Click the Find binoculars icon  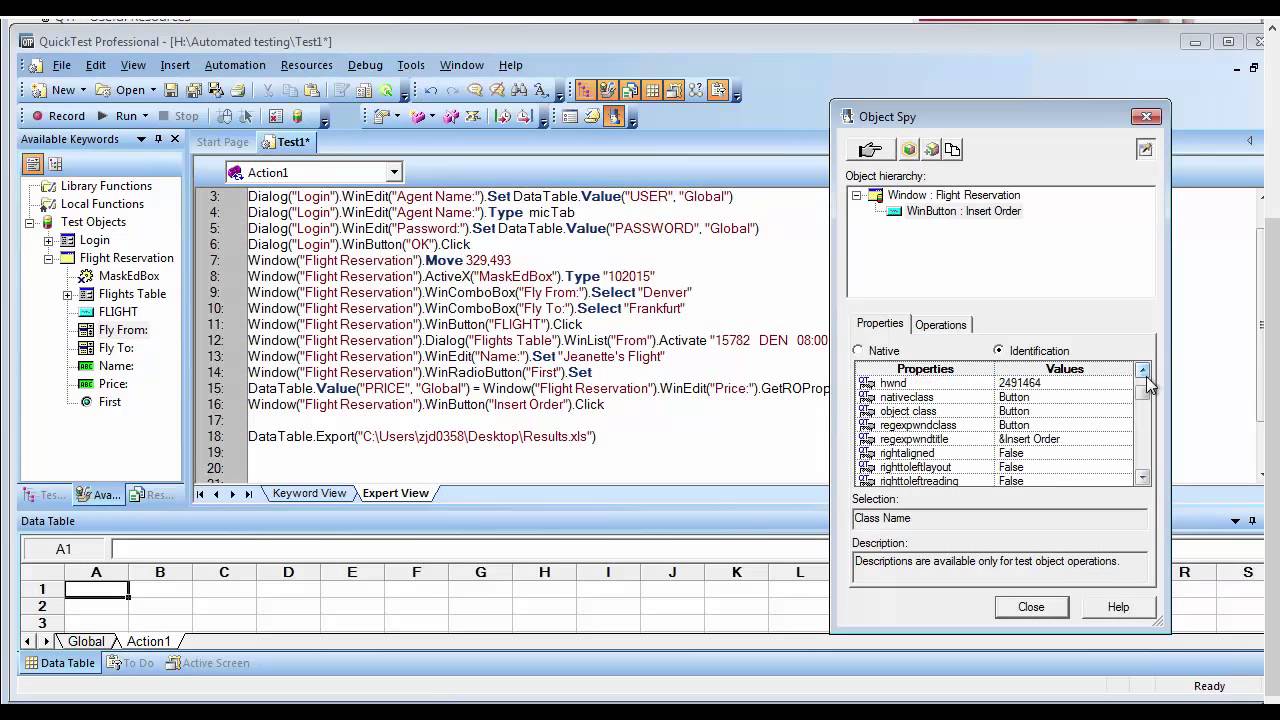coord(517,90)
